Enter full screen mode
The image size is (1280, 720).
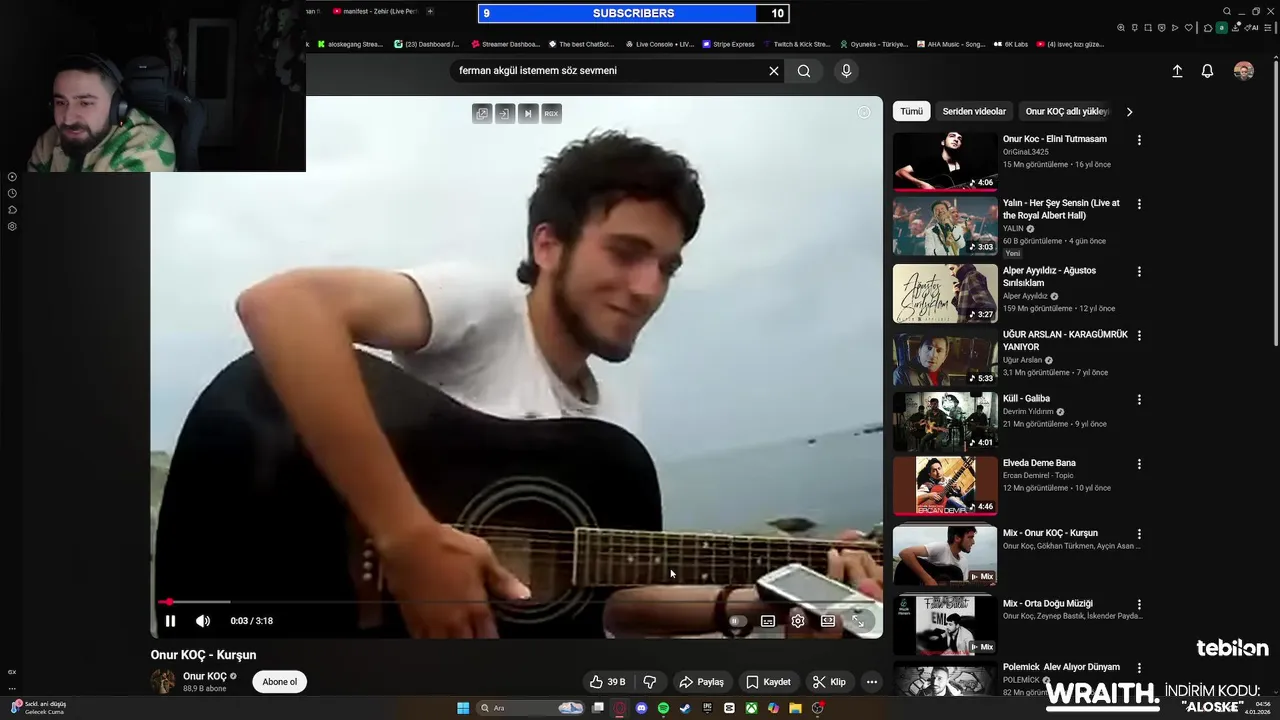point(858,621)
